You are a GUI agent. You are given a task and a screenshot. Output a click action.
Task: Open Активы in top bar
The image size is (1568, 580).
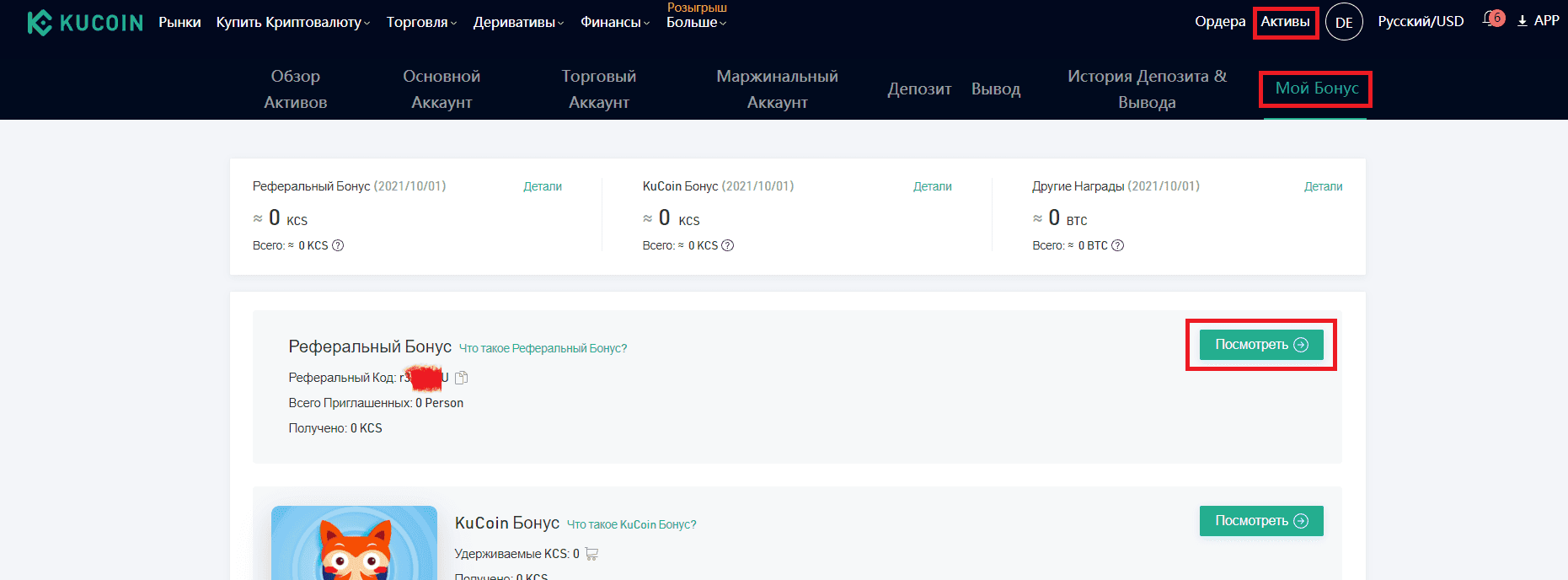point(1285,21)
